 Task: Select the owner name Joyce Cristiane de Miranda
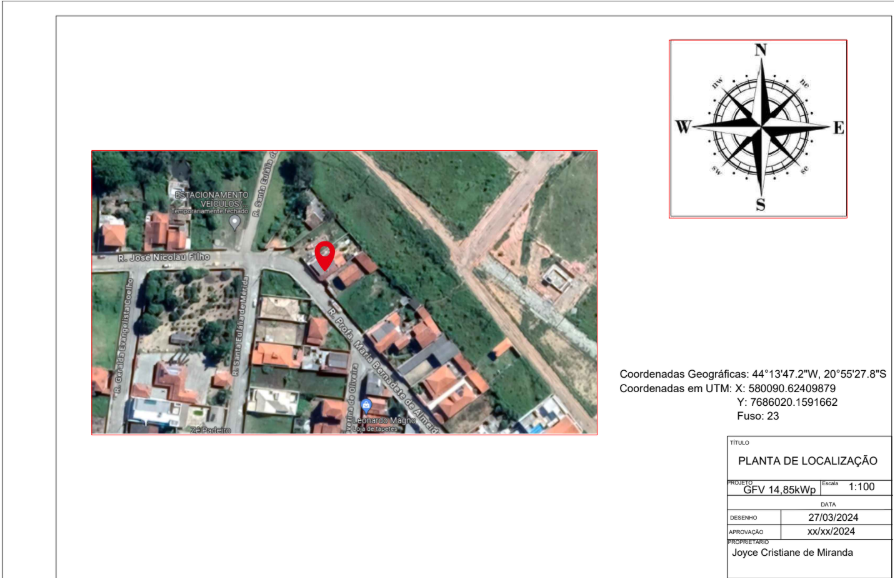[x=793, y=552]
